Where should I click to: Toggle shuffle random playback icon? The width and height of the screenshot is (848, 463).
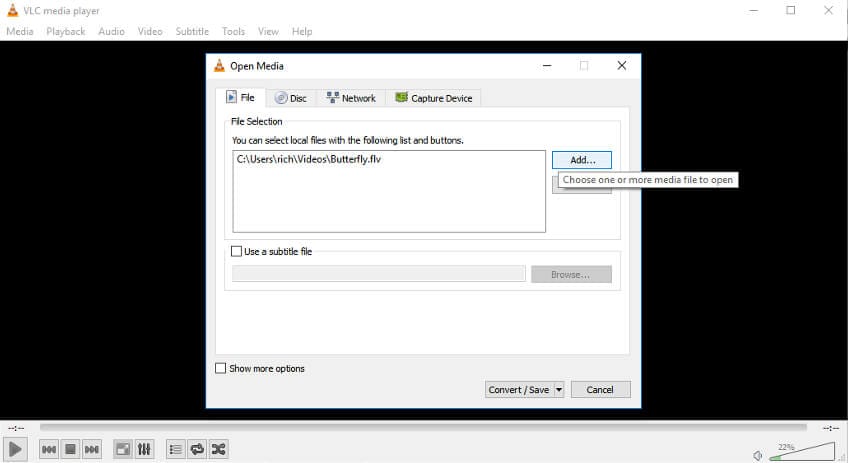[218, 449]
